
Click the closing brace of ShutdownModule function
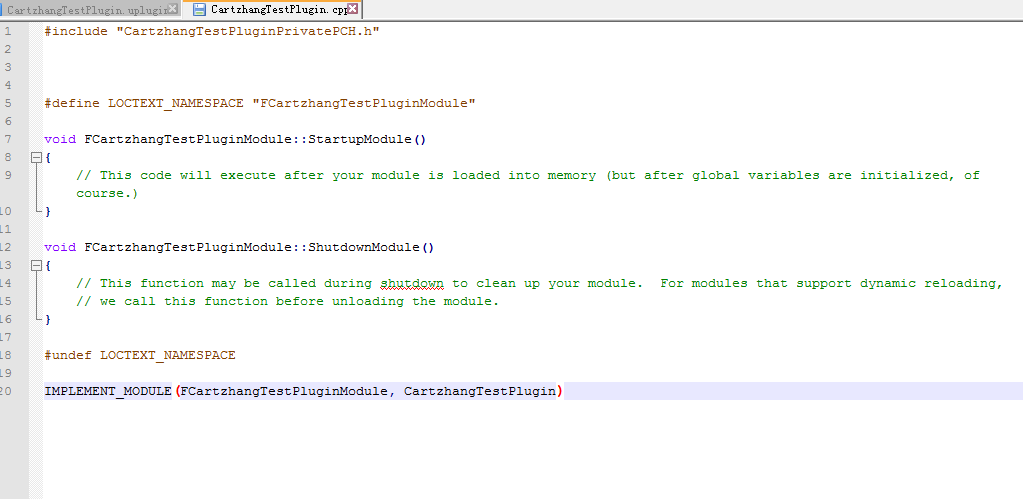pos(48,320)
